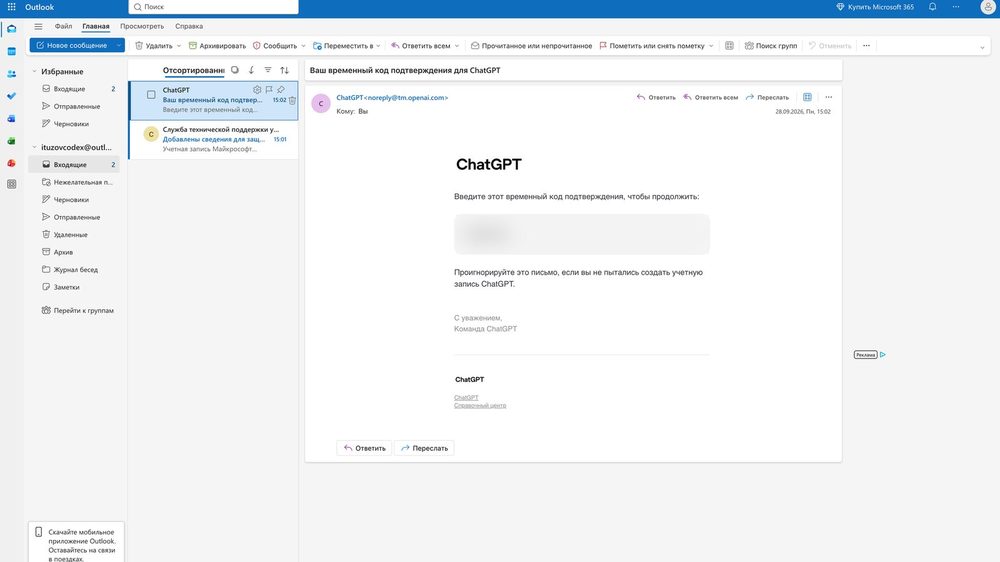Open the account profile avatar
This screenshot has width=1000, height=562.
point(987,7)
